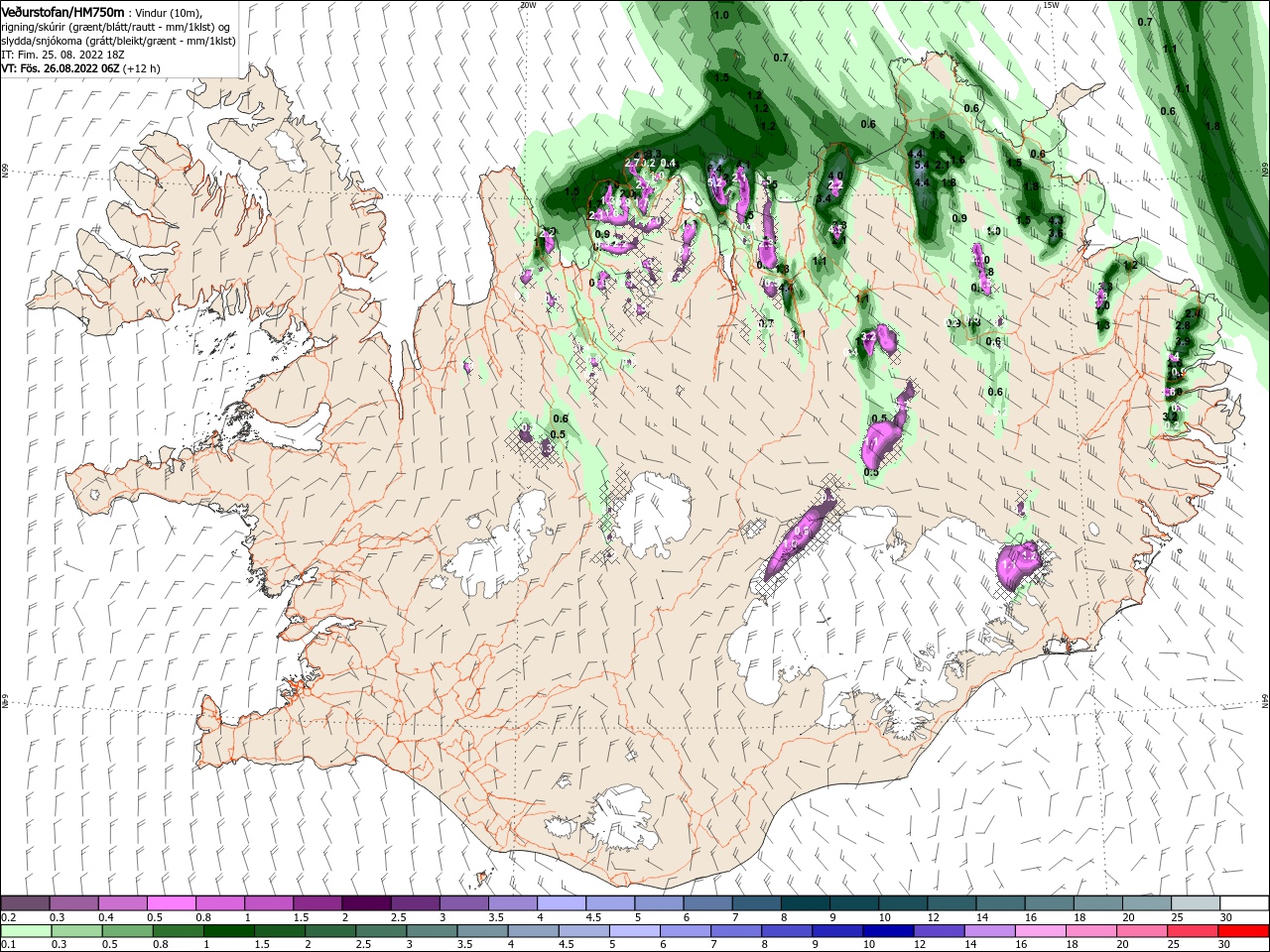Pick the bright red swatch ending the bottom legend
This screenshot has height=952, width=1270.
coord(1243,931)
